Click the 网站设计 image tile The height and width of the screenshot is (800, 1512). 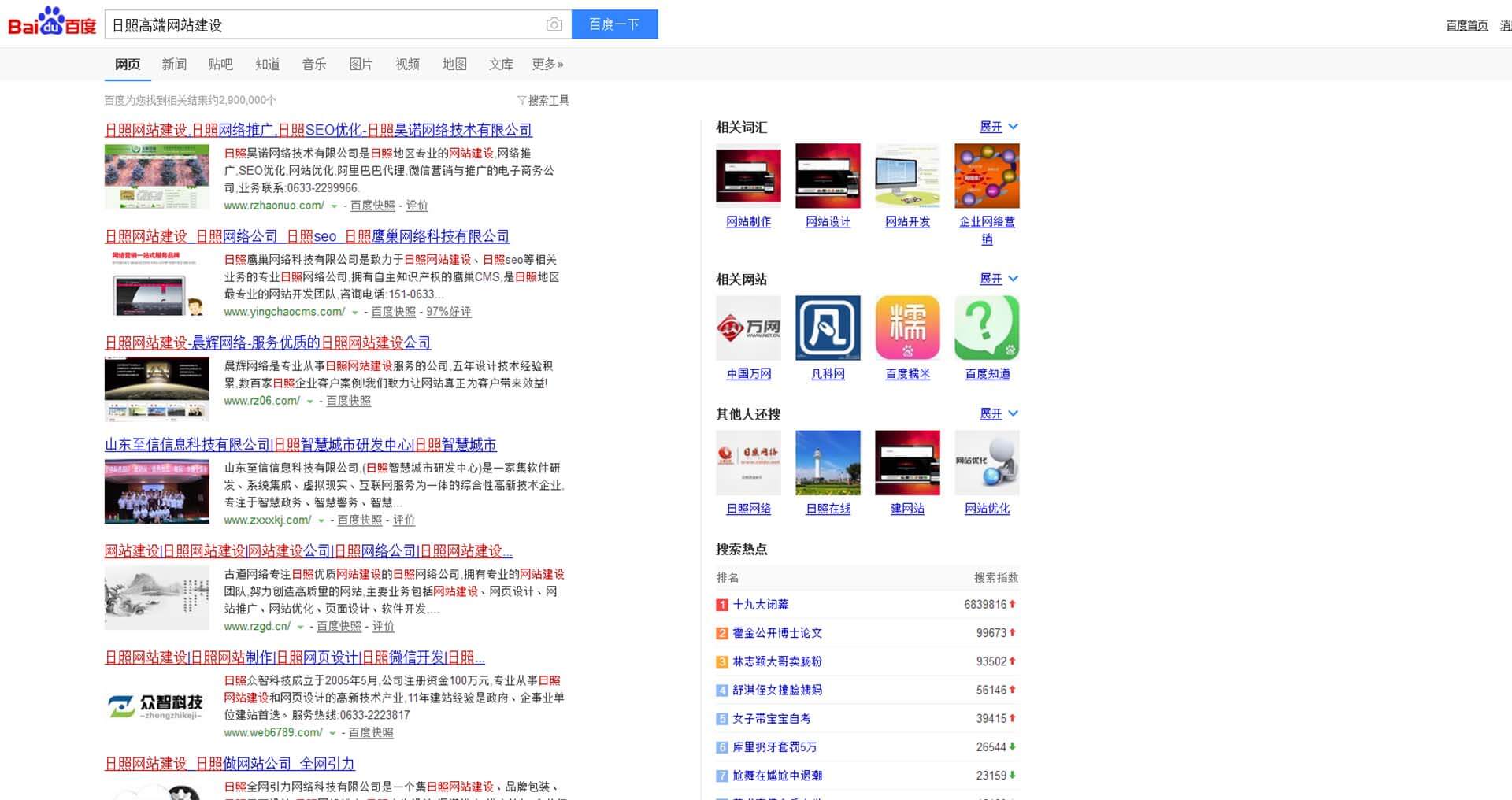(828, 176)
